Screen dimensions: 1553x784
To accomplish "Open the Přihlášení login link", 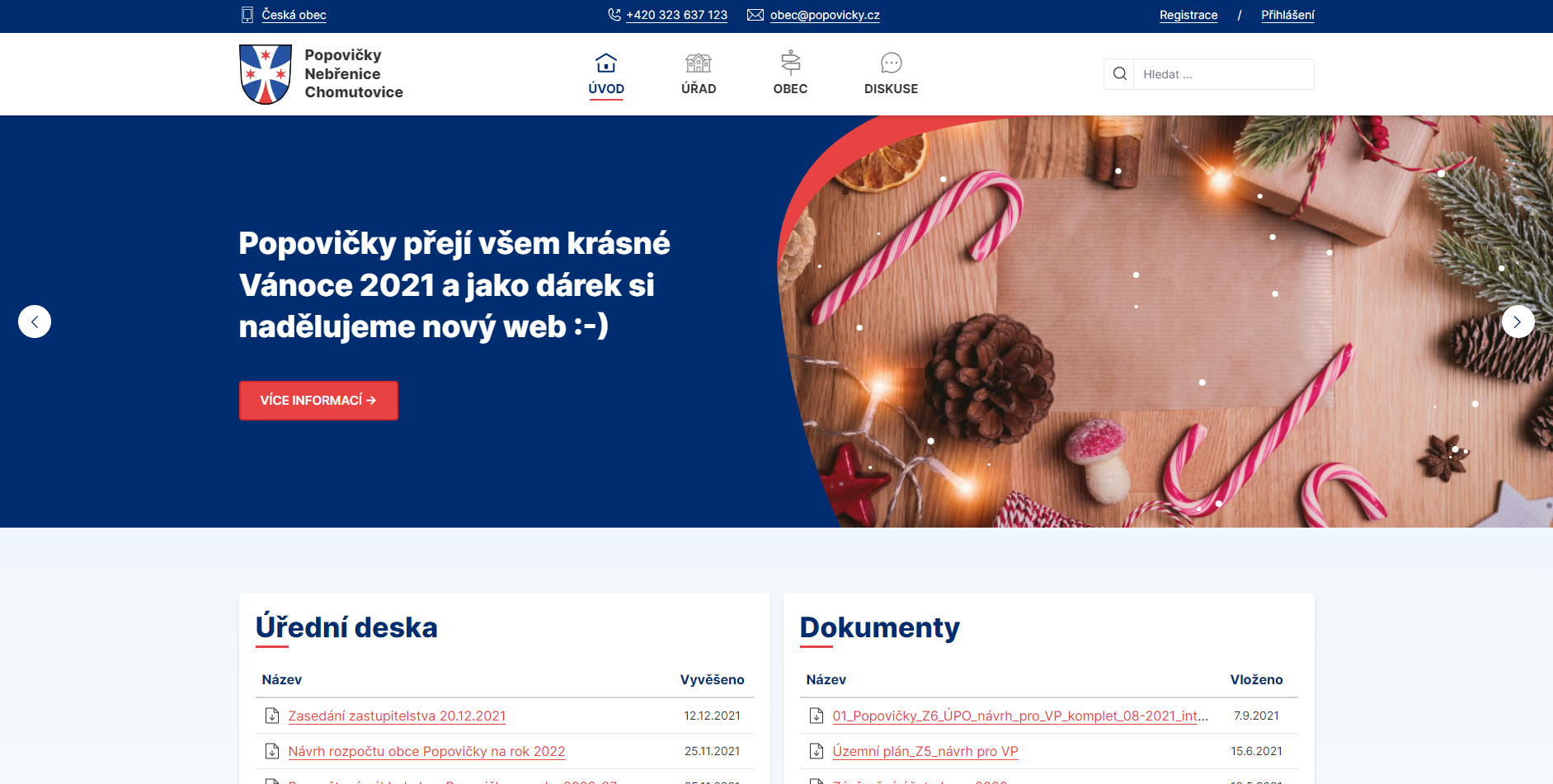I will 1287,15.
